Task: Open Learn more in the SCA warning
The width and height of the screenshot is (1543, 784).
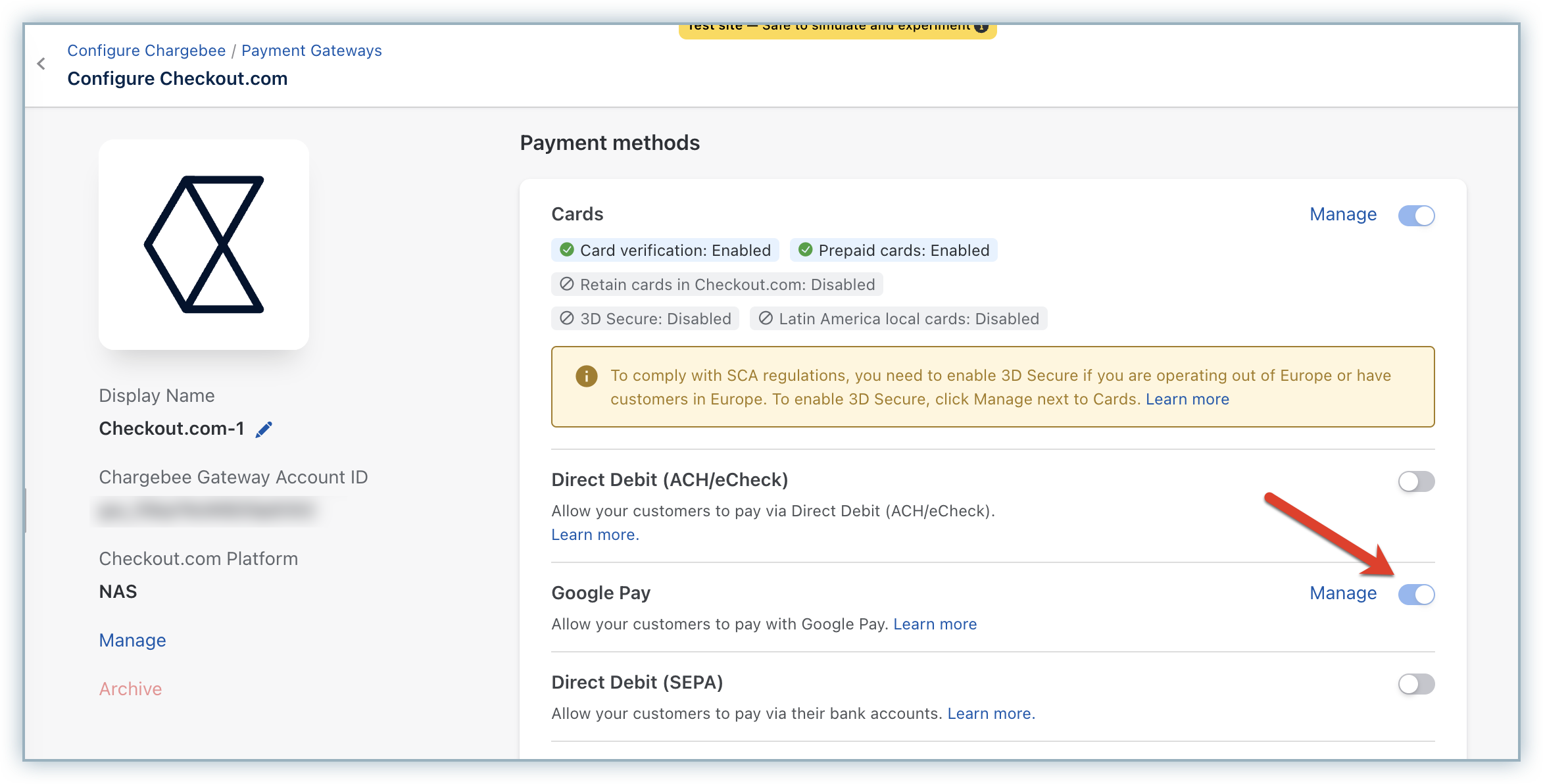Action: [1187, 399]
